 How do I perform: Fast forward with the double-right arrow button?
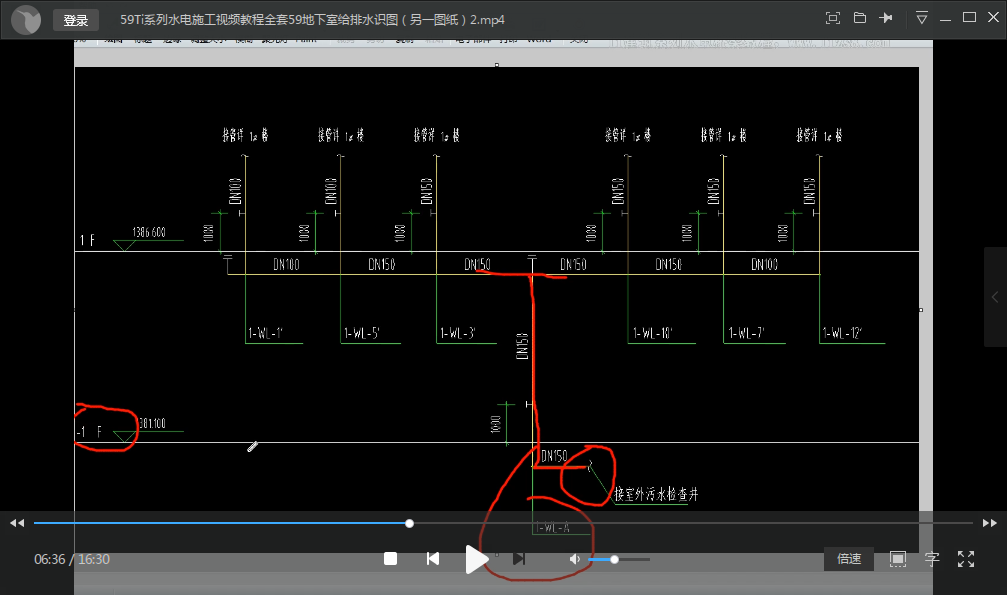990,523
